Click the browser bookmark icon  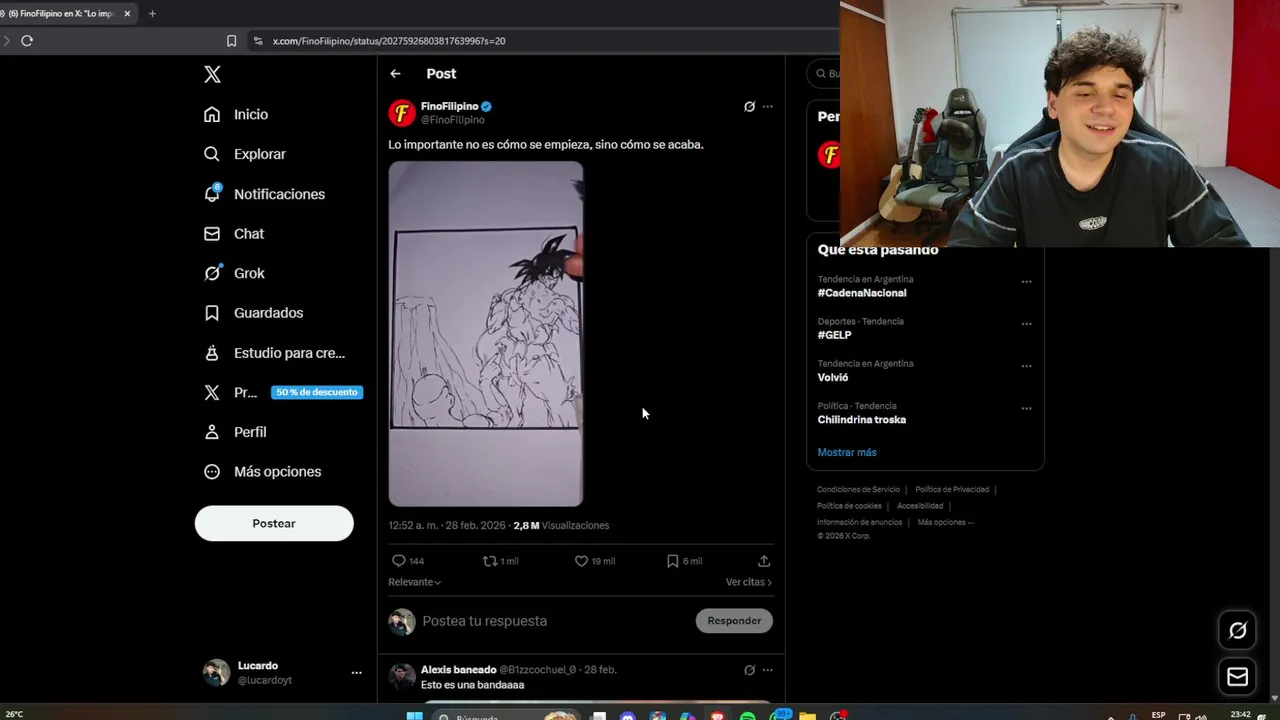pyautogui.click(x=231, y=41)
